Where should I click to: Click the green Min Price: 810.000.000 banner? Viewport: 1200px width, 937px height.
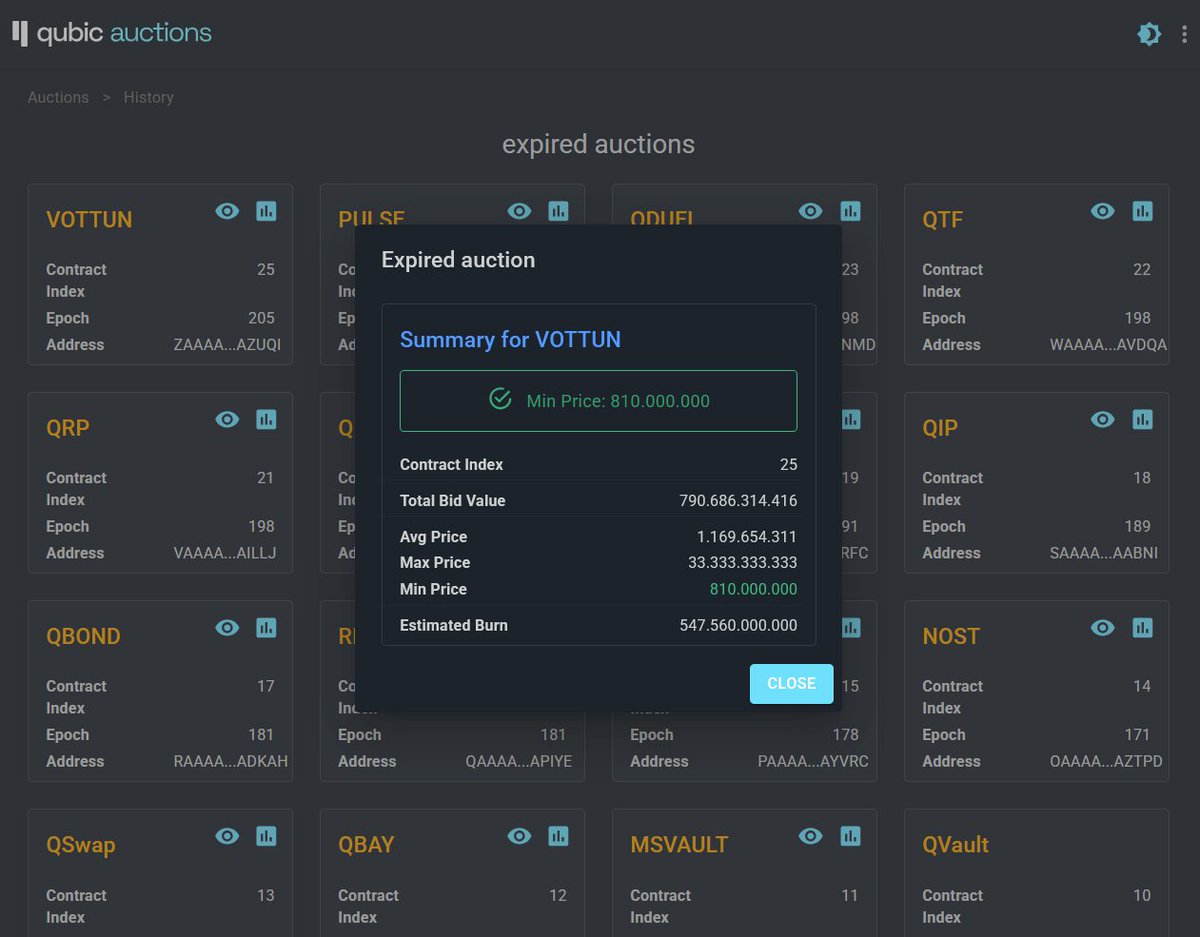coord(598,401)
